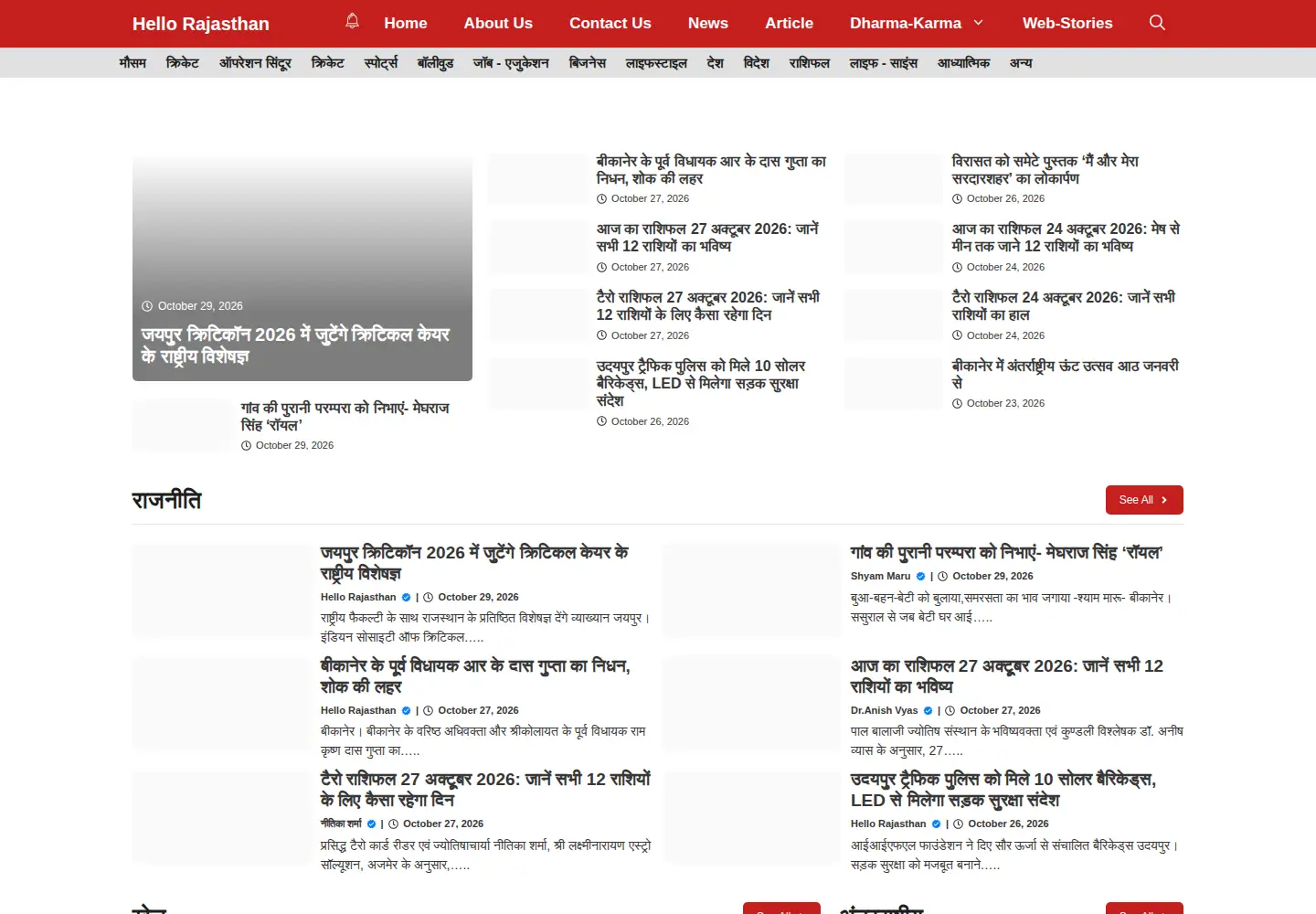Click verified badge next to Dr.Anish Vyas
The width and height of the screenshot is (1316, 914).
[929, 710]
